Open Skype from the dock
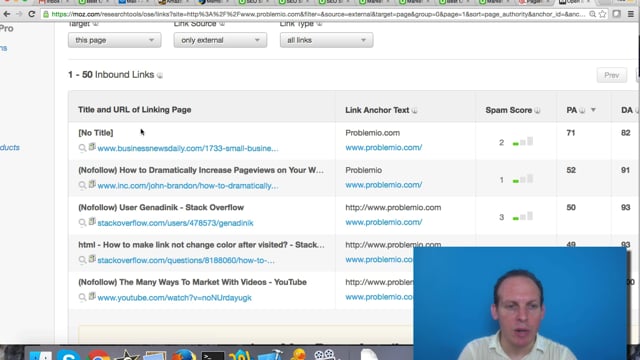The width and height of the screenshot is (640, 360). click(68, 355)
